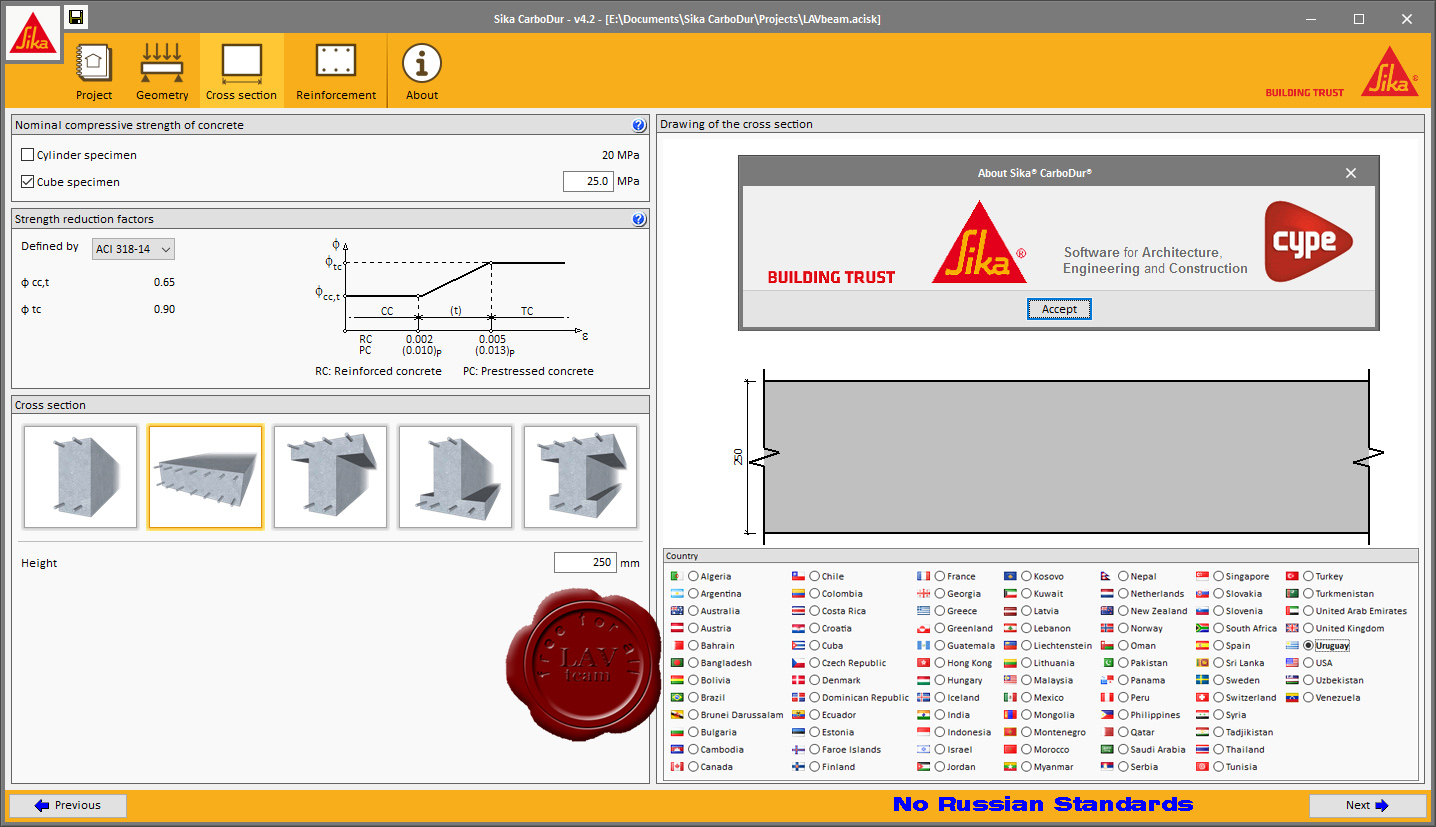Open the About info icon
1436x827 pixels.
pos(422,70)
